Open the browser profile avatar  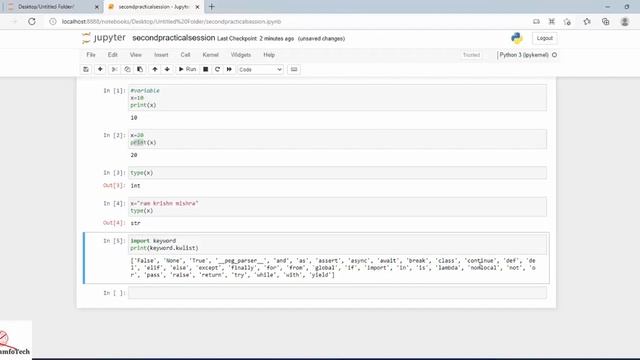click(x=624, y=22)
